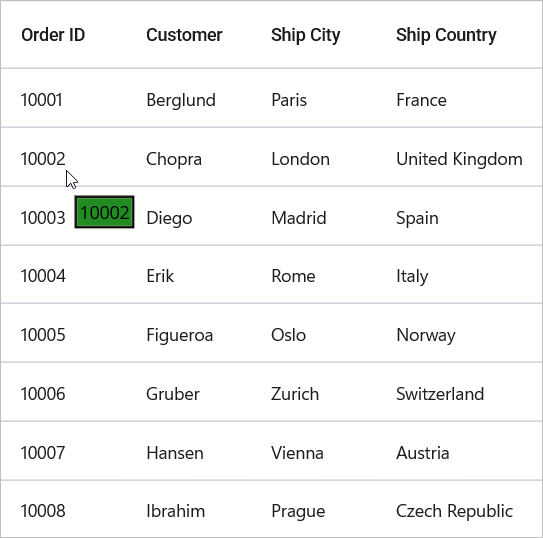Click the Oslo city cell
Screen dimensions: 543x538
[288, 335]
